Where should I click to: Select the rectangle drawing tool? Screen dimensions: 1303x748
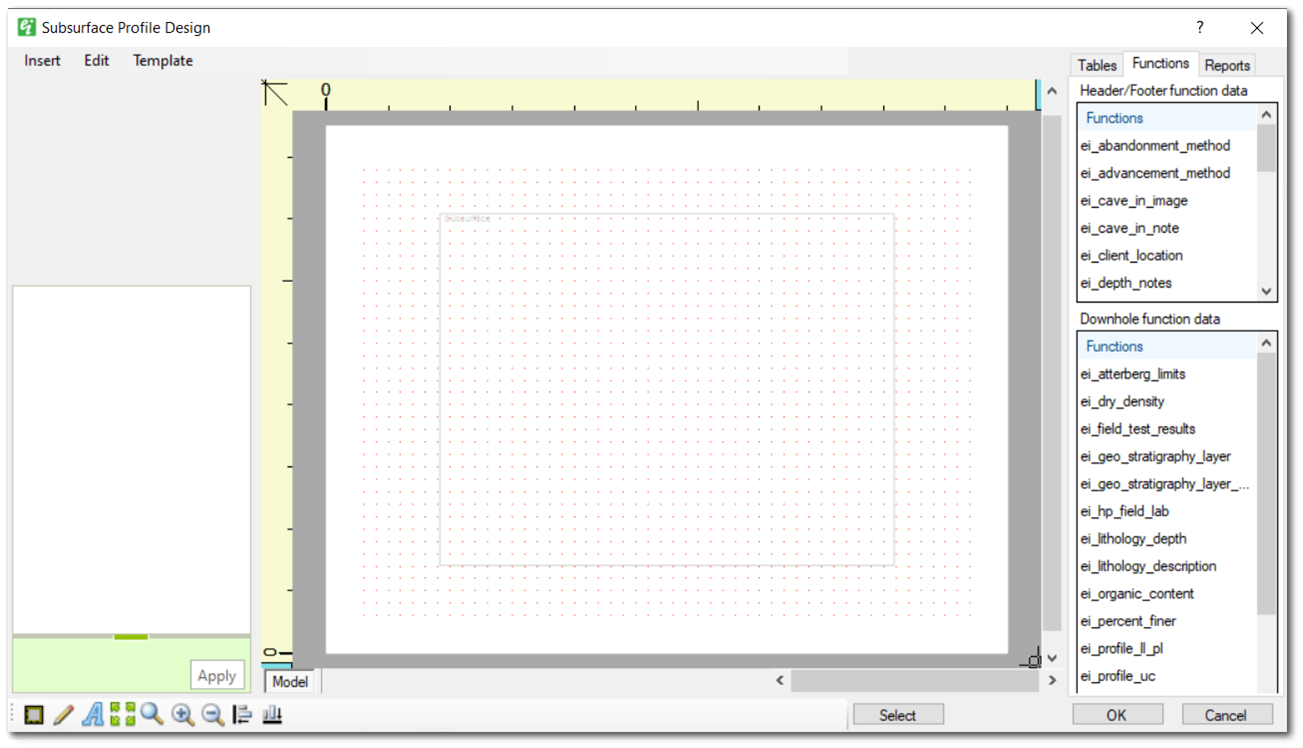(33, 715)
